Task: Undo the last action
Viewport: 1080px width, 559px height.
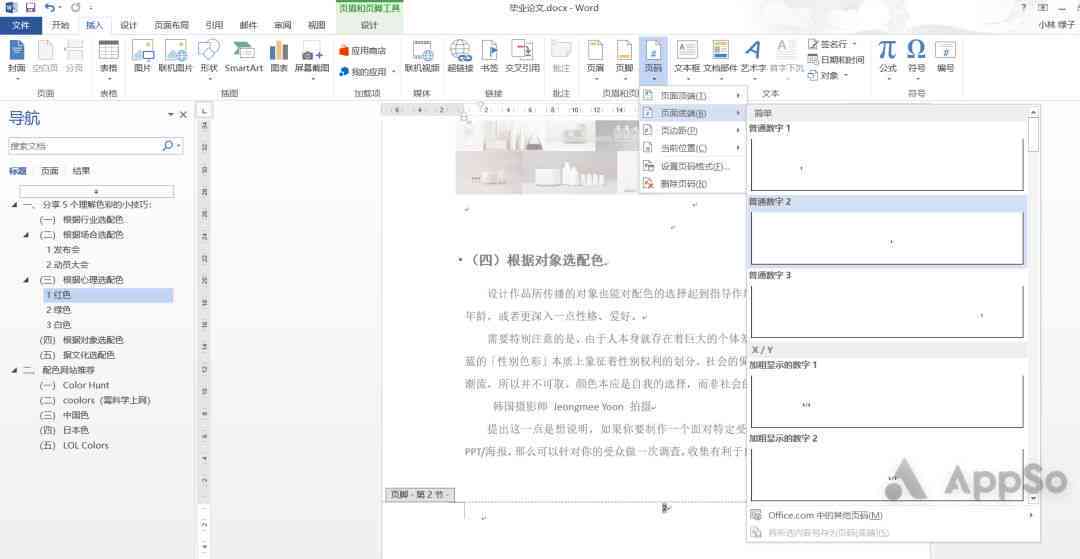Action: (x=50, y=8)
